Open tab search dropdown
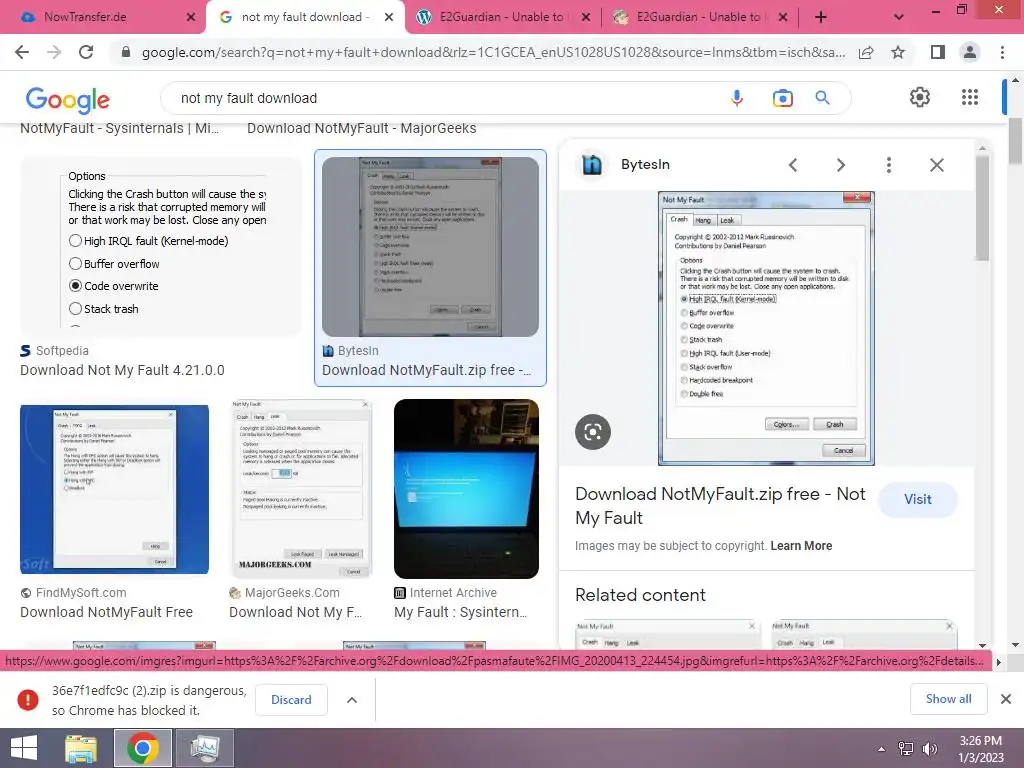The height and width of the screenshot is (768, 1024). [x=899, y=17]
